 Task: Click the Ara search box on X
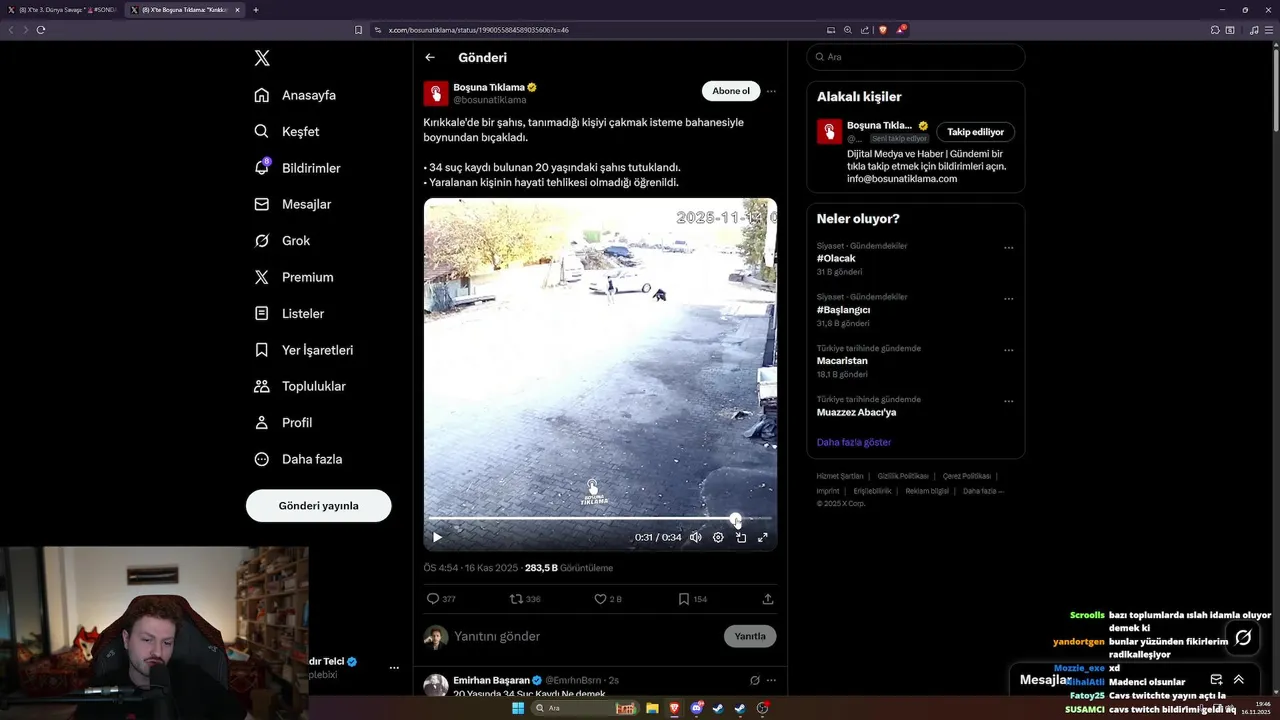point(915,57)
